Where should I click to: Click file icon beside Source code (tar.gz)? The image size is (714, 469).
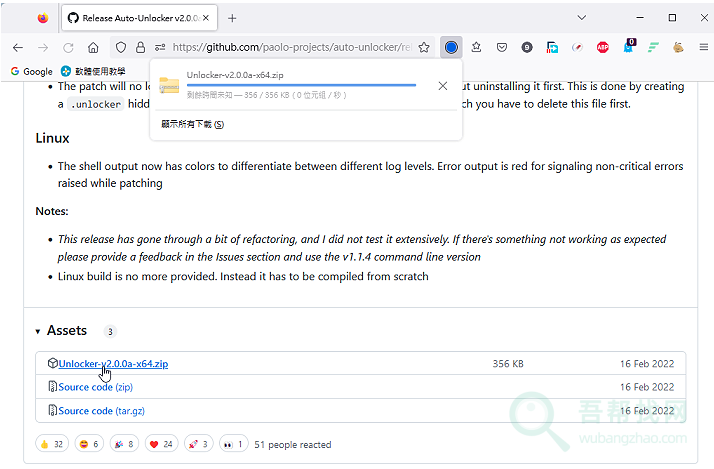tap(52, 410)
